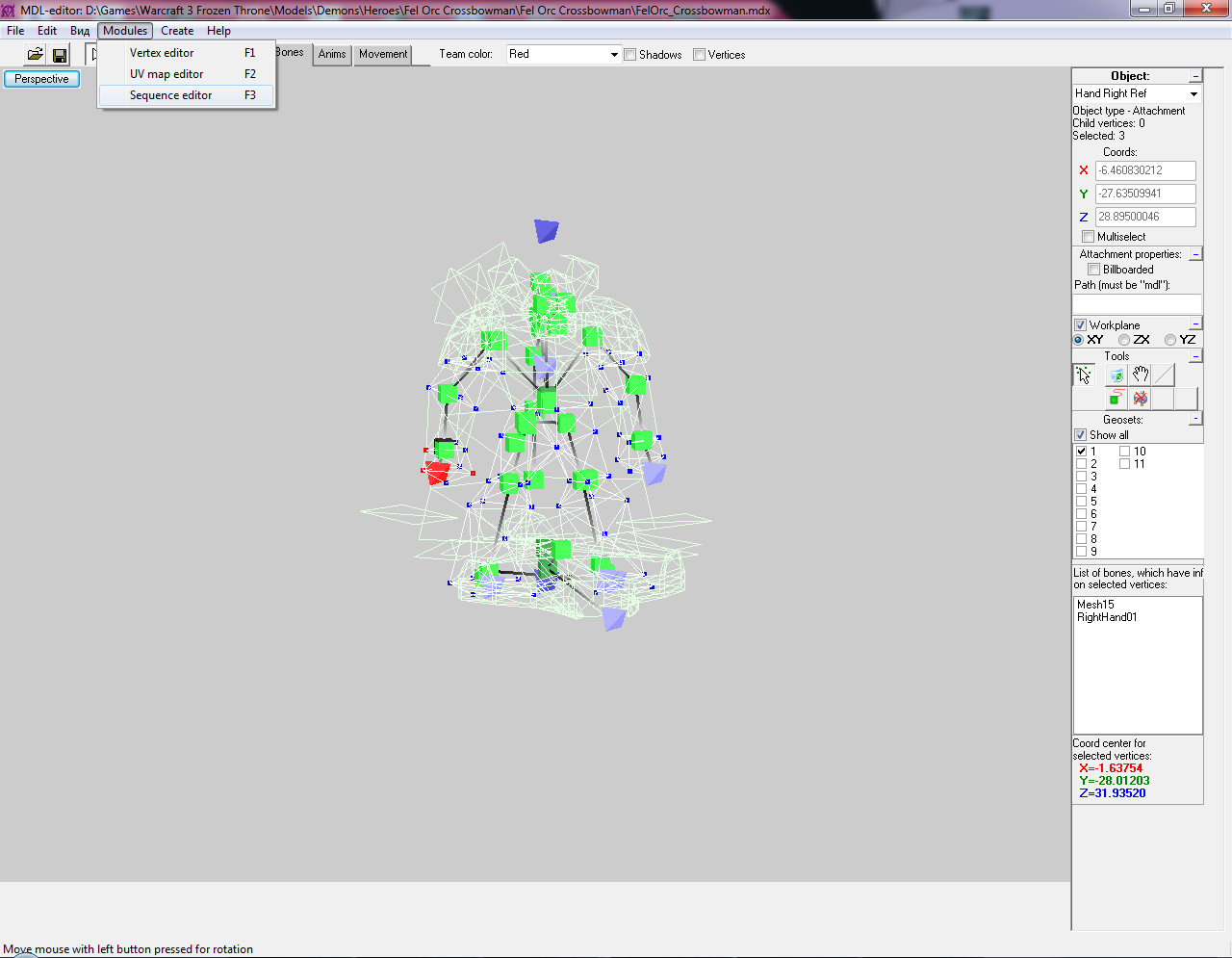The width and height of the screenshot is (1232, 958).
Task: Select Mesh15 in the bones list
Action: click(x=1095, y=605)
